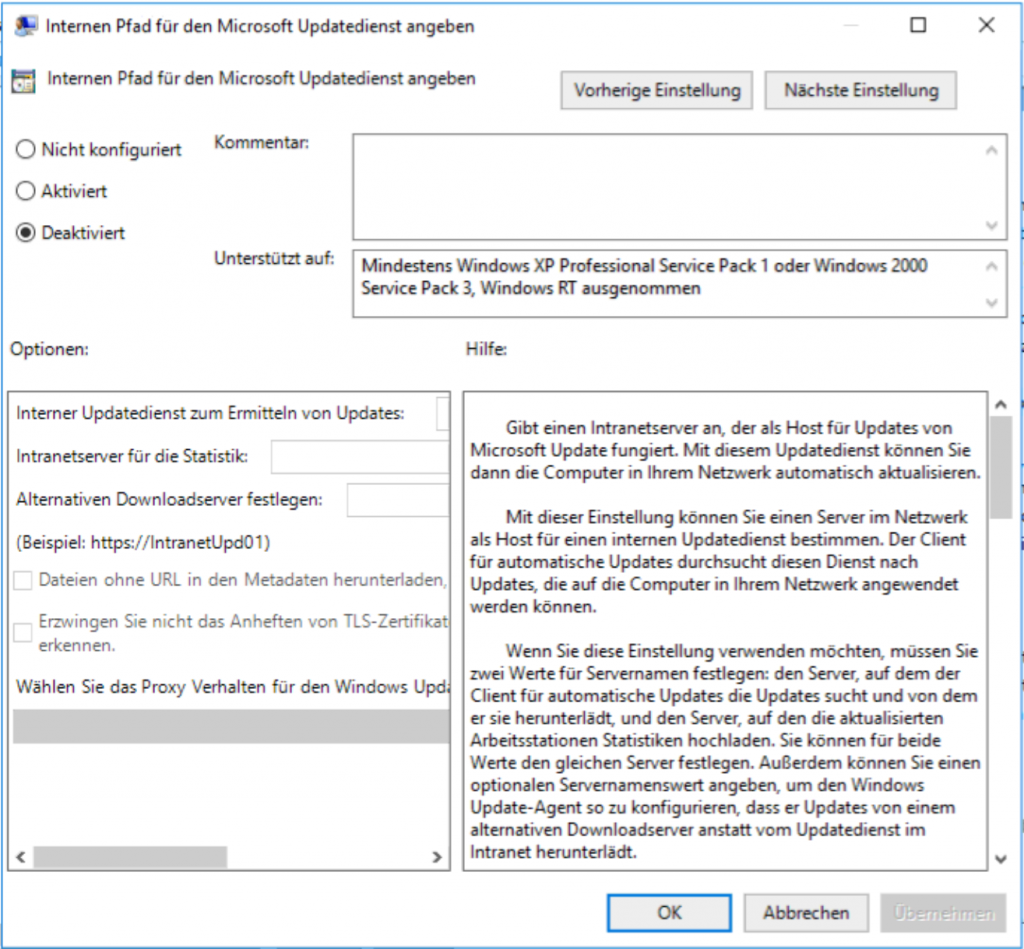Click the help paragraph starting Mit dieser Einstellung
The height and width of the screenshot is (949, 1024).
[718, 562]
